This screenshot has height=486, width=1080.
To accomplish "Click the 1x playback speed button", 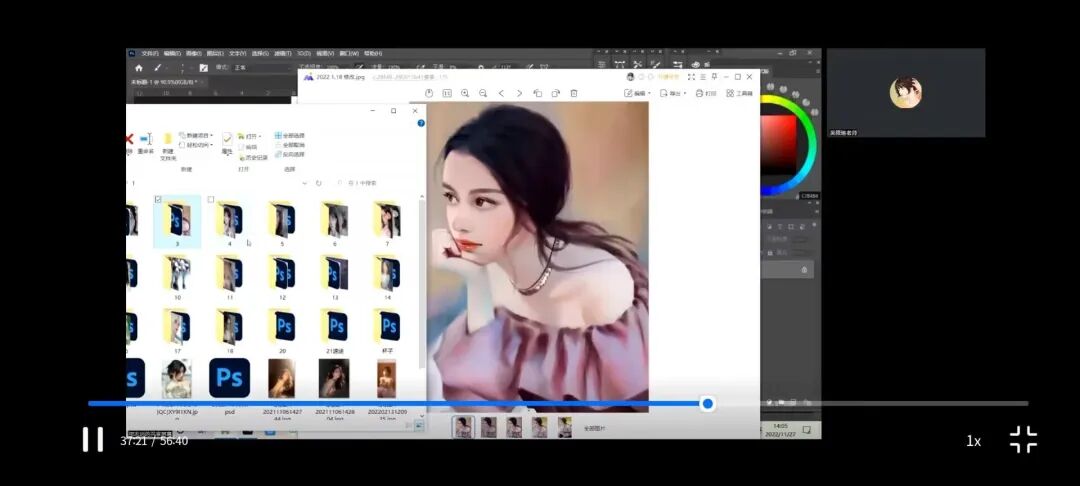I will [973, 441].
